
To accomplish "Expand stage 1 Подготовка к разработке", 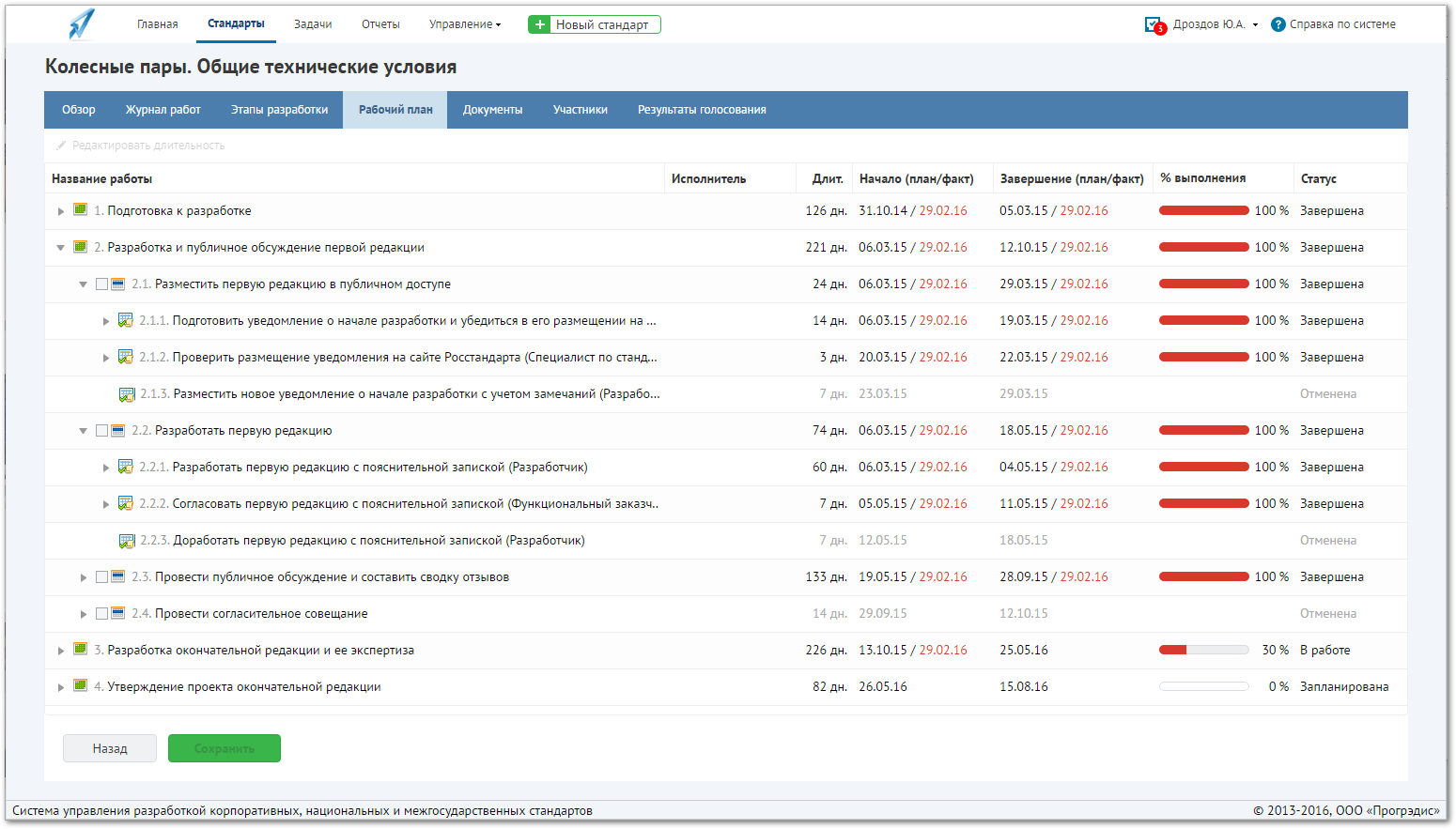I will click(x=61, y=211).
